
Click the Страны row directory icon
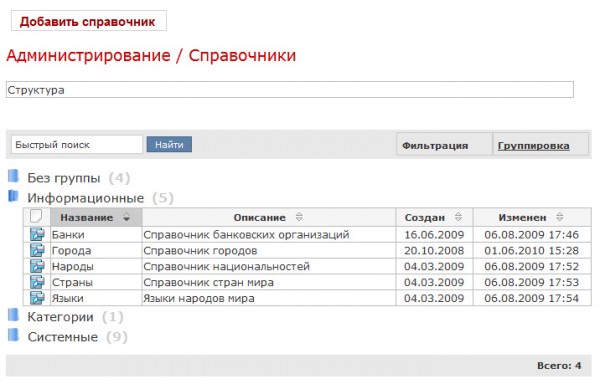point(37,282)
